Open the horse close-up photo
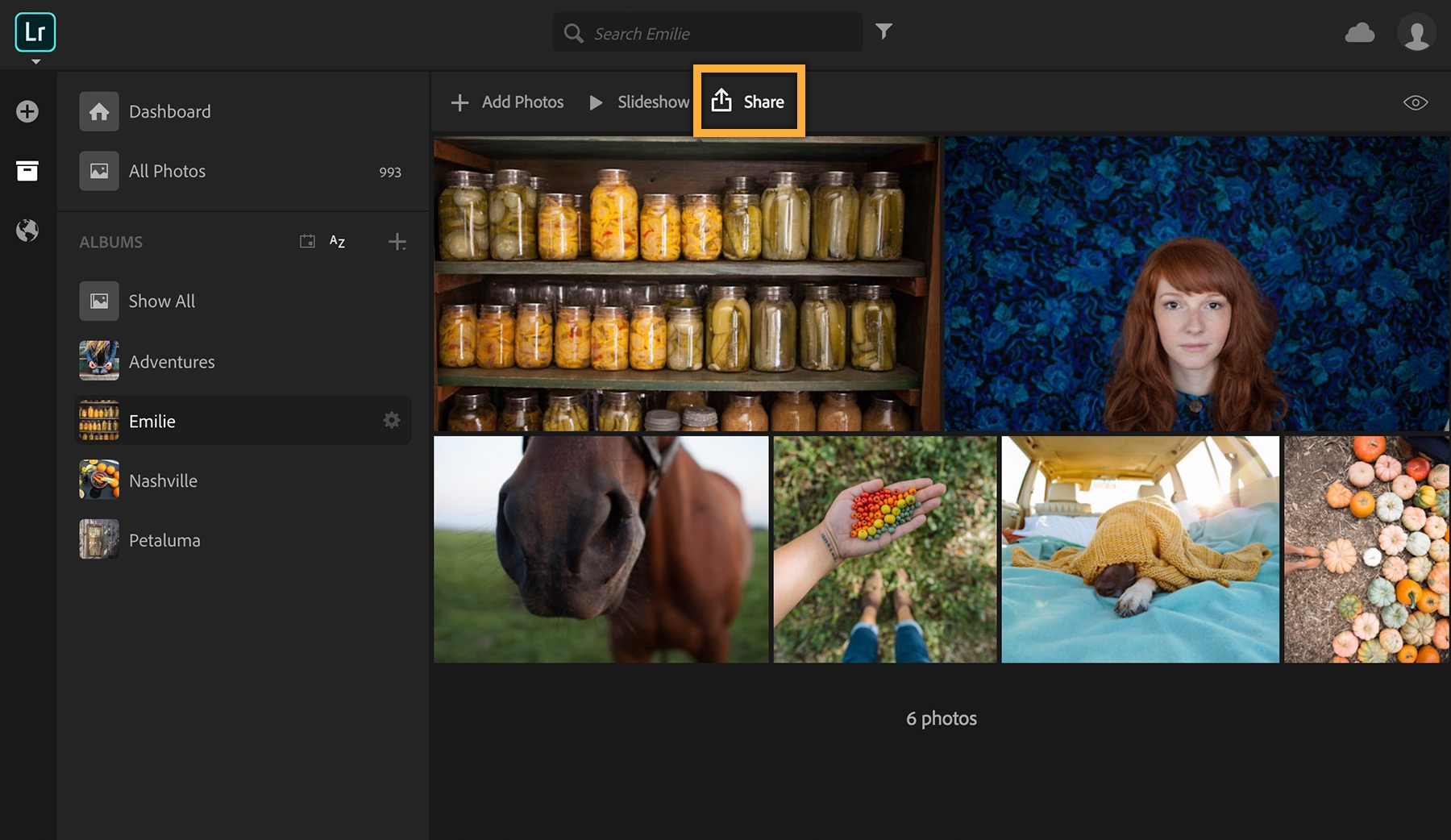 (601, 549)
